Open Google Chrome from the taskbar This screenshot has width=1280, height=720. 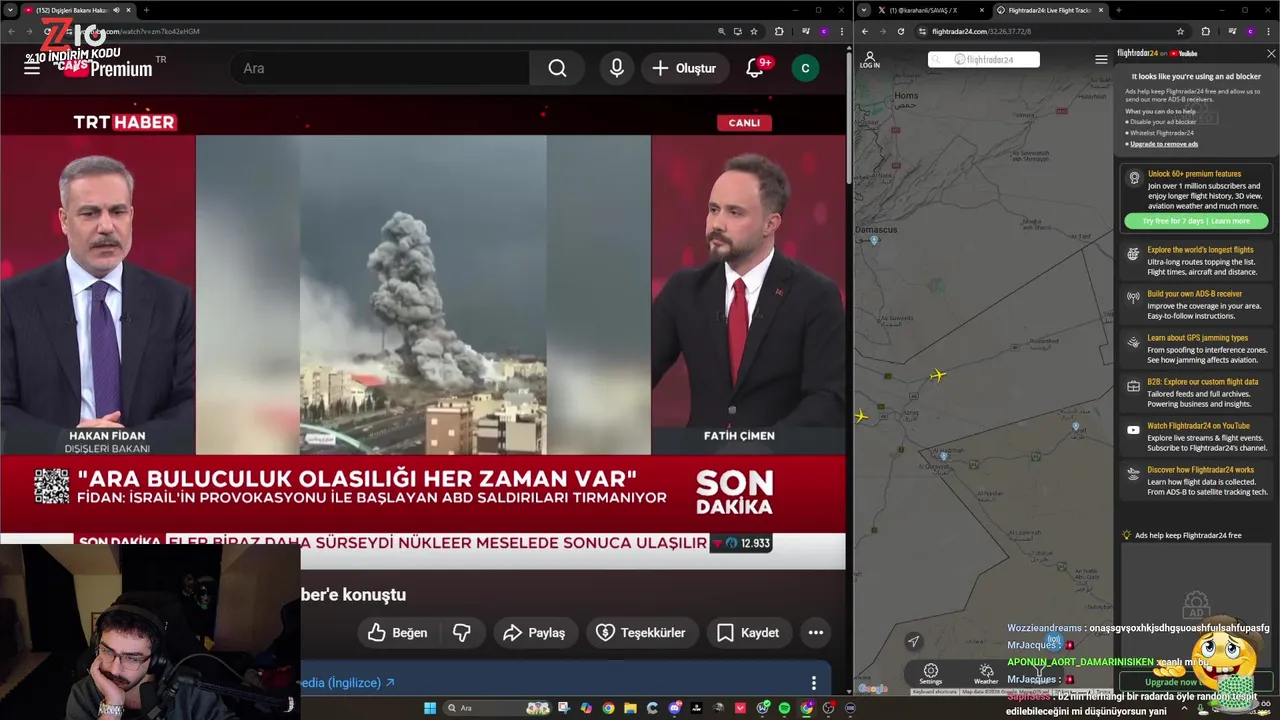[x=608, y=708]
